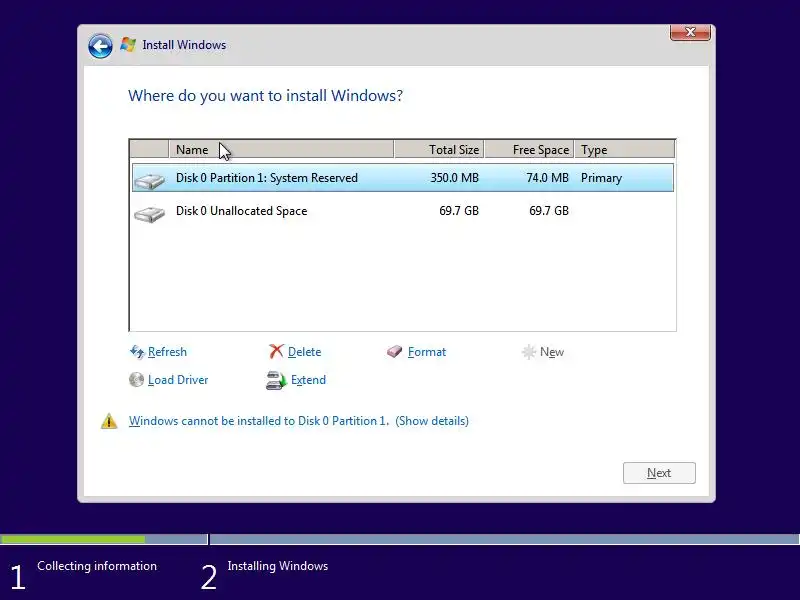
Task: Click the New partition link
Action: (552, 352)
